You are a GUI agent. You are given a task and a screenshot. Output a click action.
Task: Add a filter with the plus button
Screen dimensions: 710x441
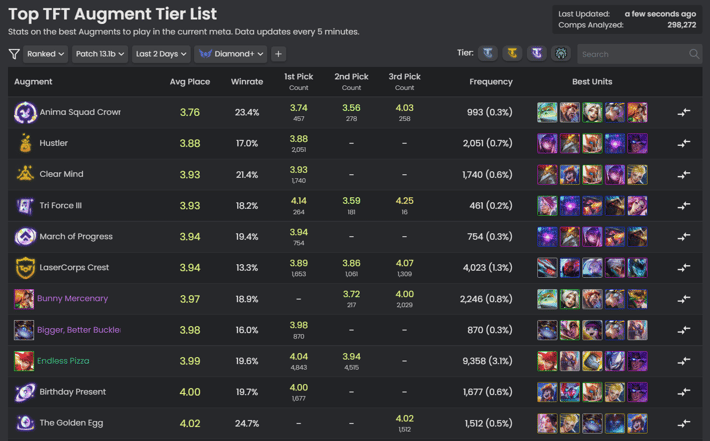coord(278,54)
